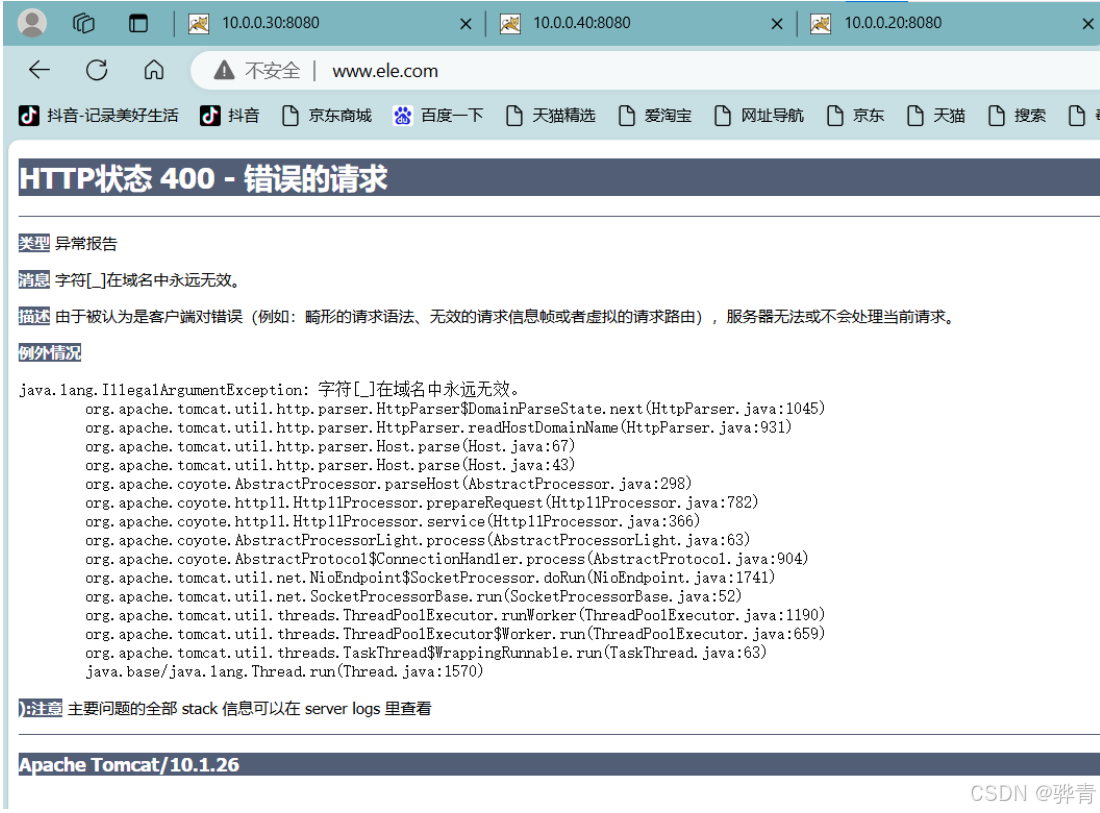This screenshot has height=813, width=1100.
Task: Click the HTTP状态 400 错误的请求 heading
Action: (203, 178)
